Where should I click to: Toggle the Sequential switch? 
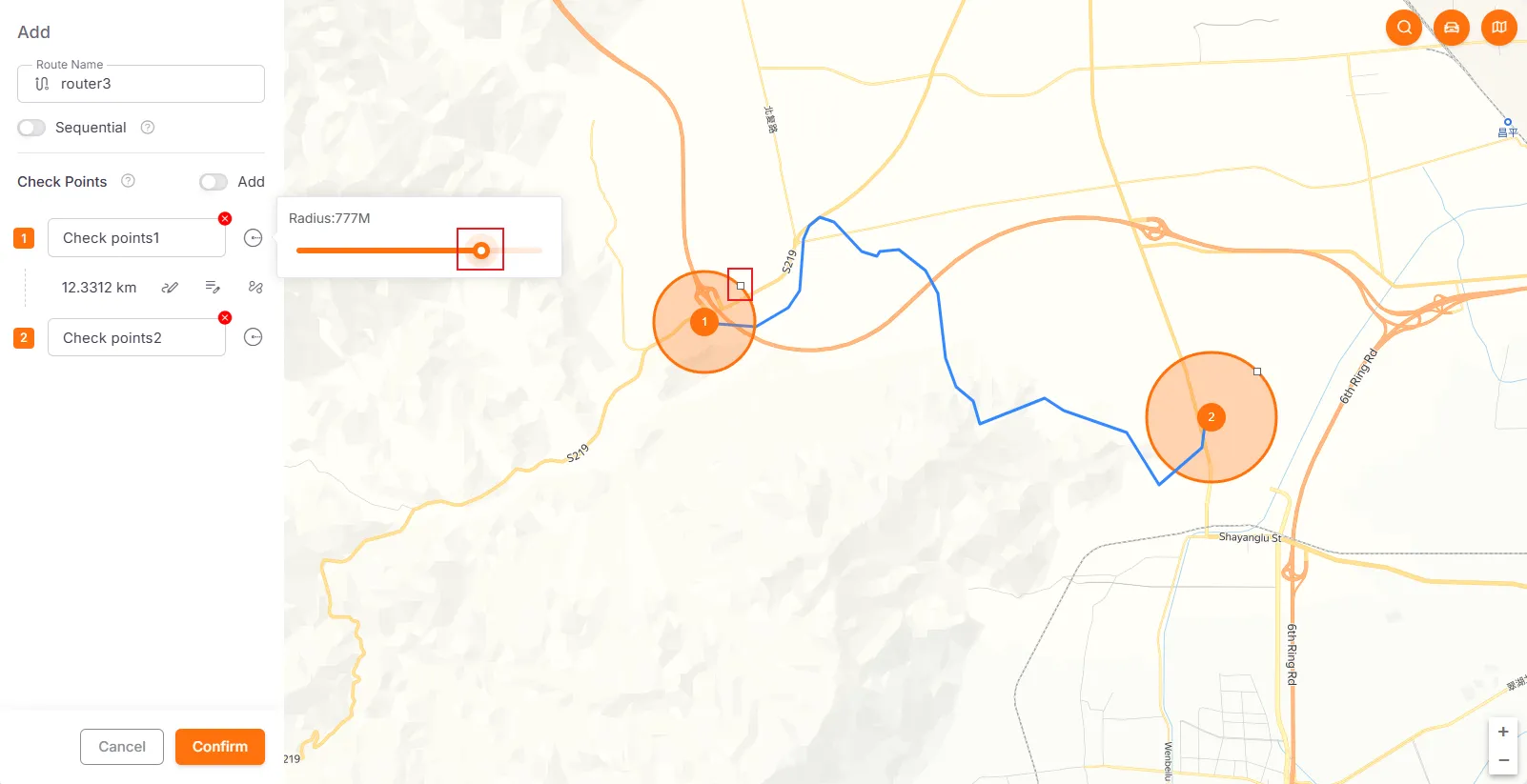tap(31, 128)
